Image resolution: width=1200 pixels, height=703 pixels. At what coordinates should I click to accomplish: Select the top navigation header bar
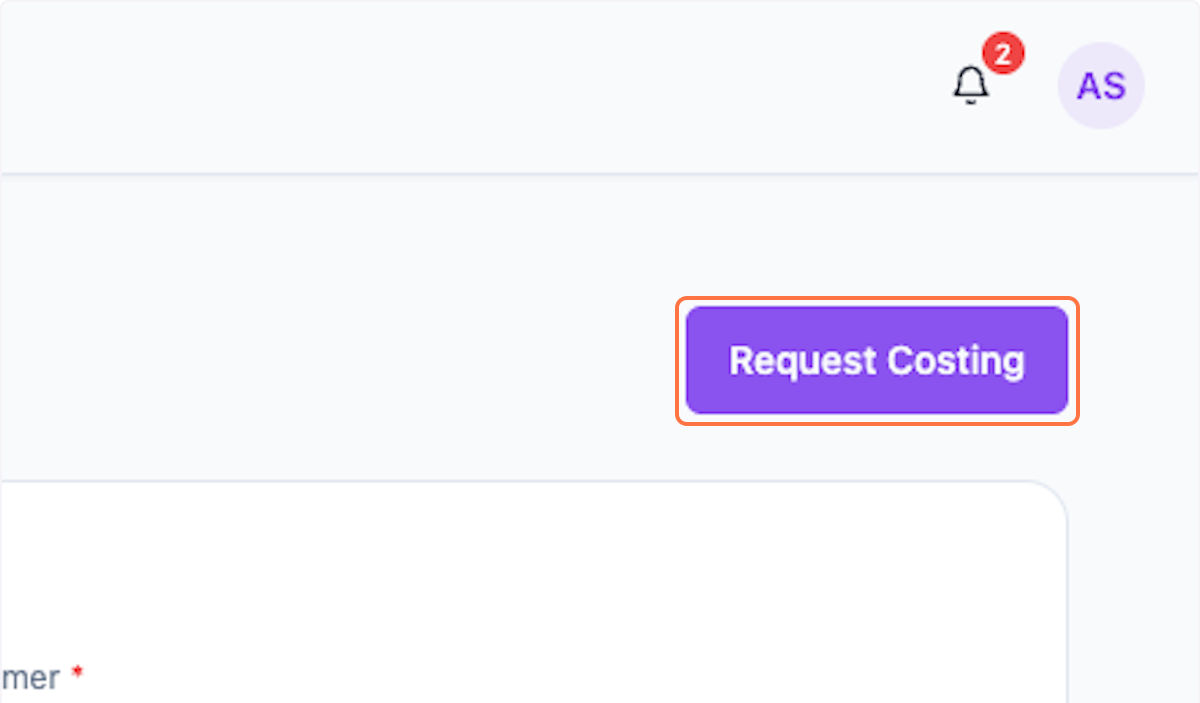(600, 85)
